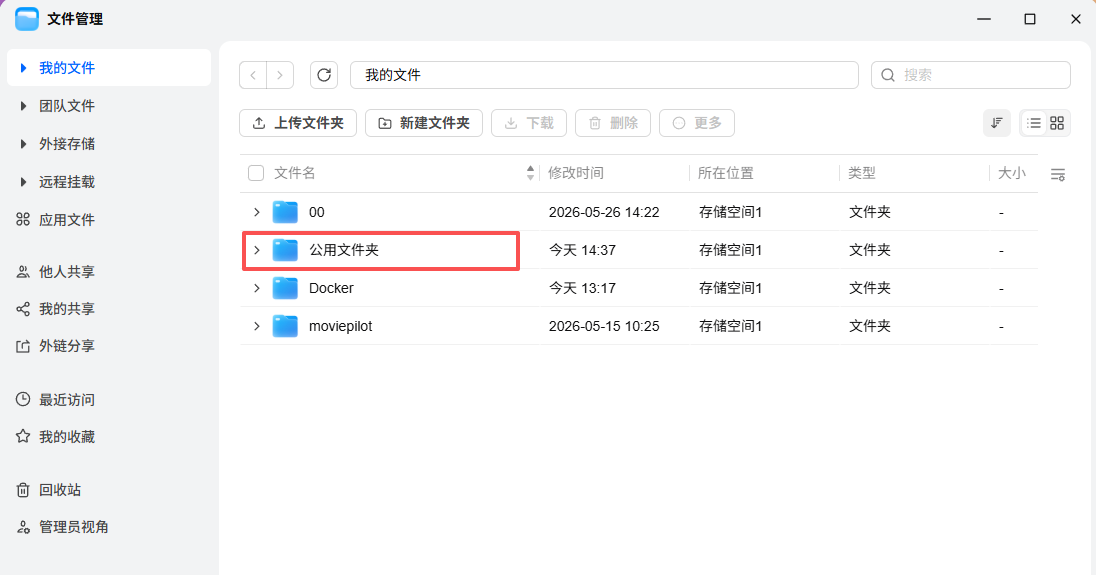
Task: Click the folder icon of 公用文件夹
Action: coord(285,250)
